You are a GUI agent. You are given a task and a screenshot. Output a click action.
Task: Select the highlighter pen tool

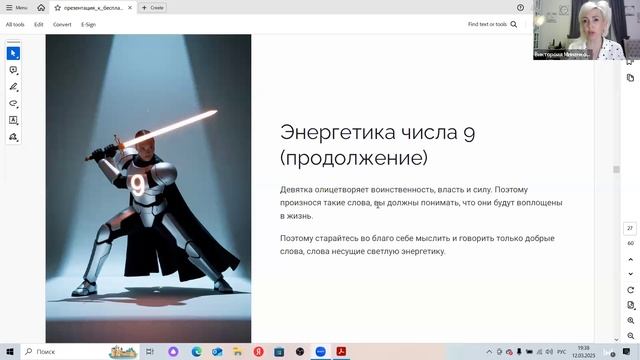pos(13,87)
